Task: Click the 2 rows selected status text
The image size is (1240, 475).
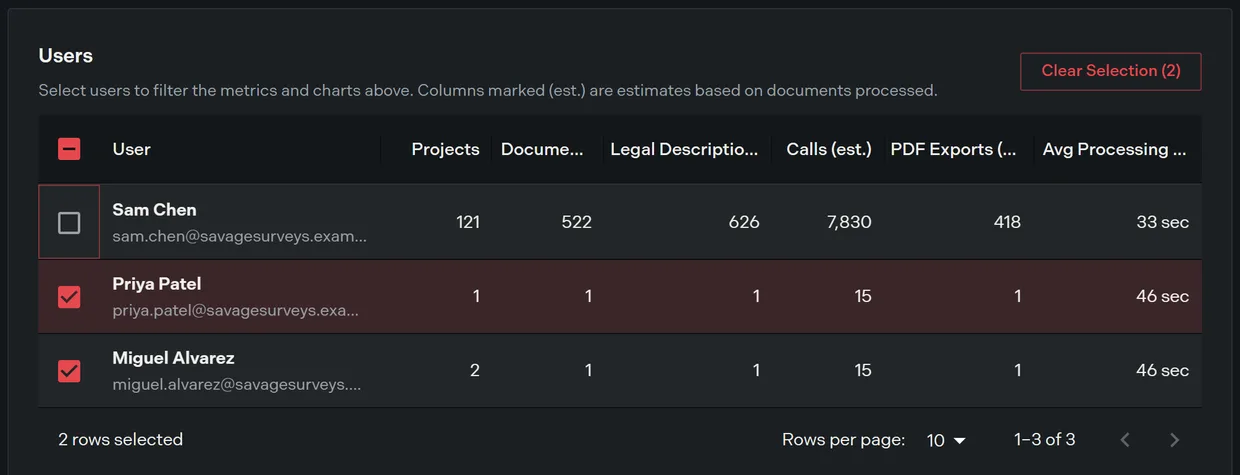Action: [120, 439]
